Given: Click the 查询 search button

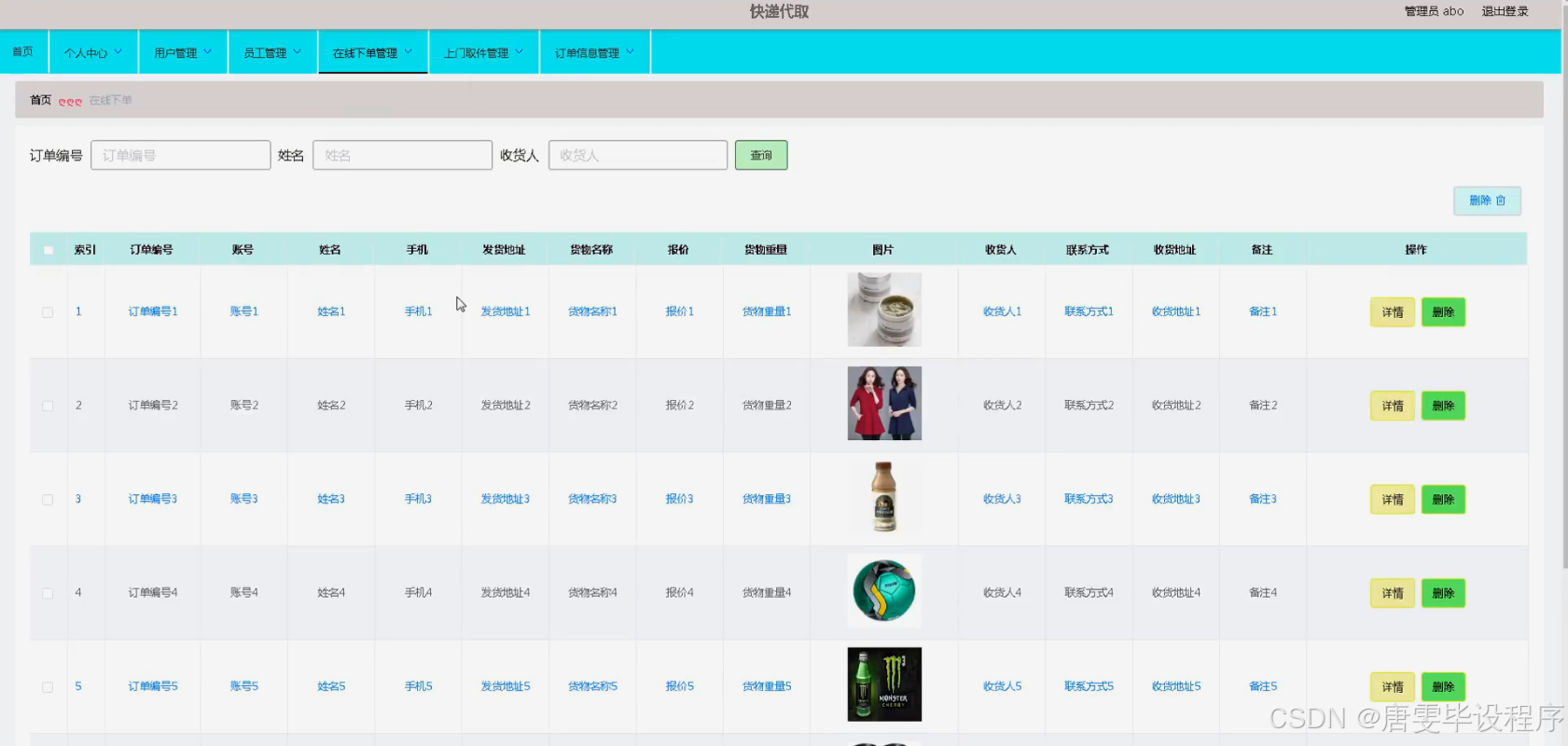Looking at the screenshot, I should click(761, 155).
